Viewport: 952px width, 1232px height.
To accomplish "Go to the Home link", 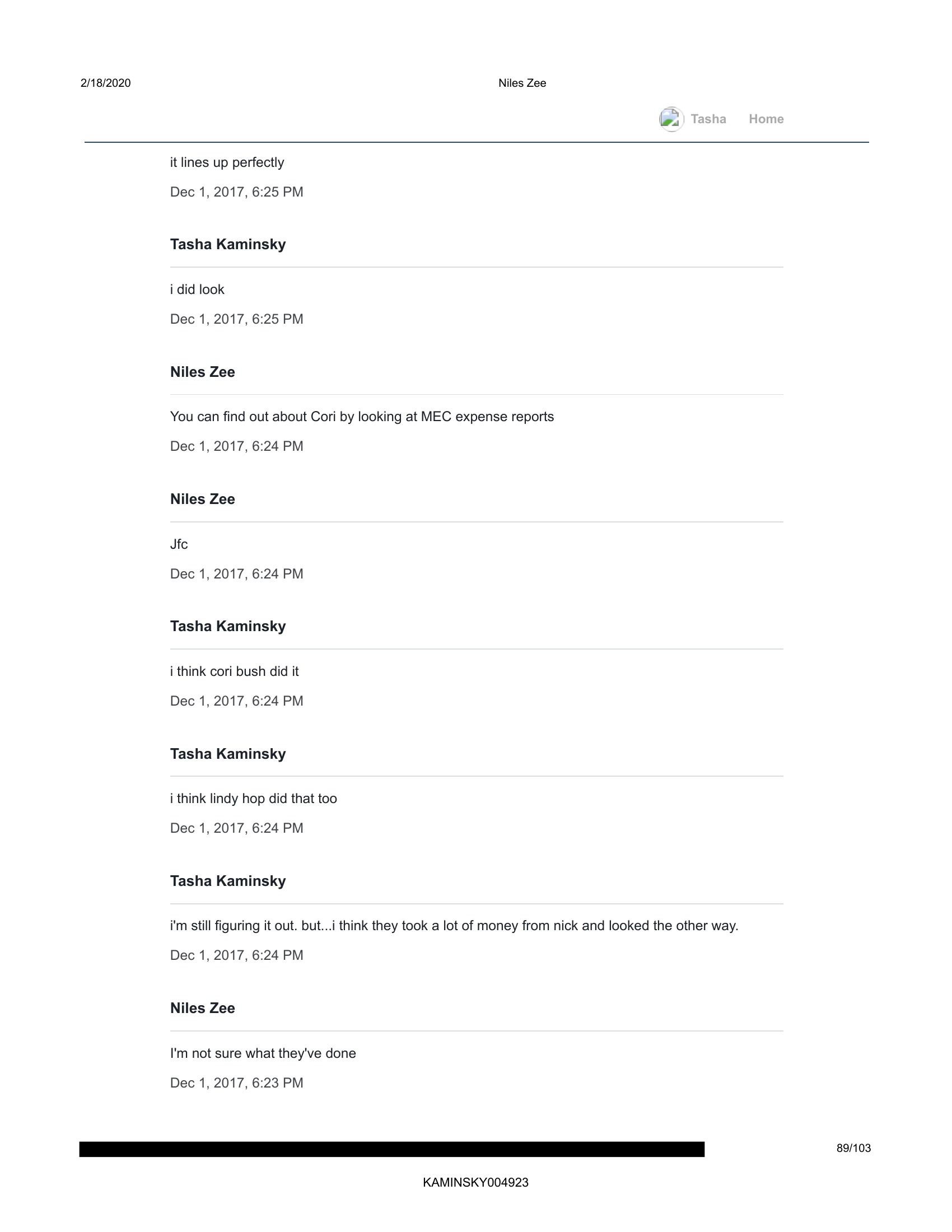I will pyautogui.click(x=766, y=119).
